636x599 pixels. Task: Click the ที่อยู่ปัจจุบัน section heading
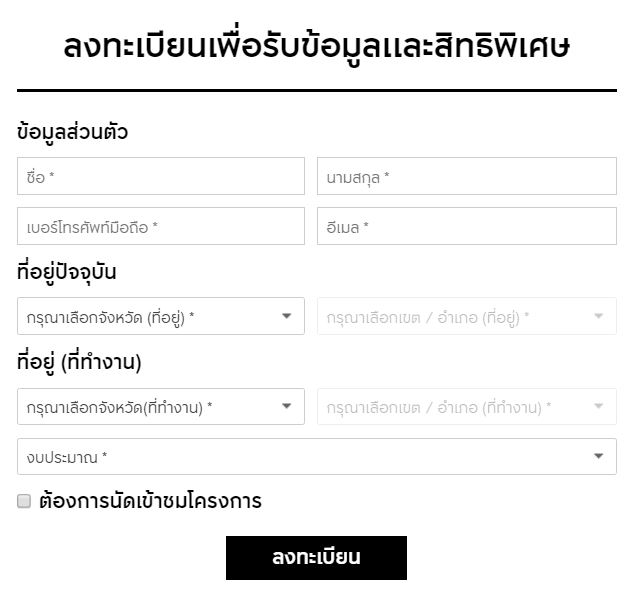(74, 271)
